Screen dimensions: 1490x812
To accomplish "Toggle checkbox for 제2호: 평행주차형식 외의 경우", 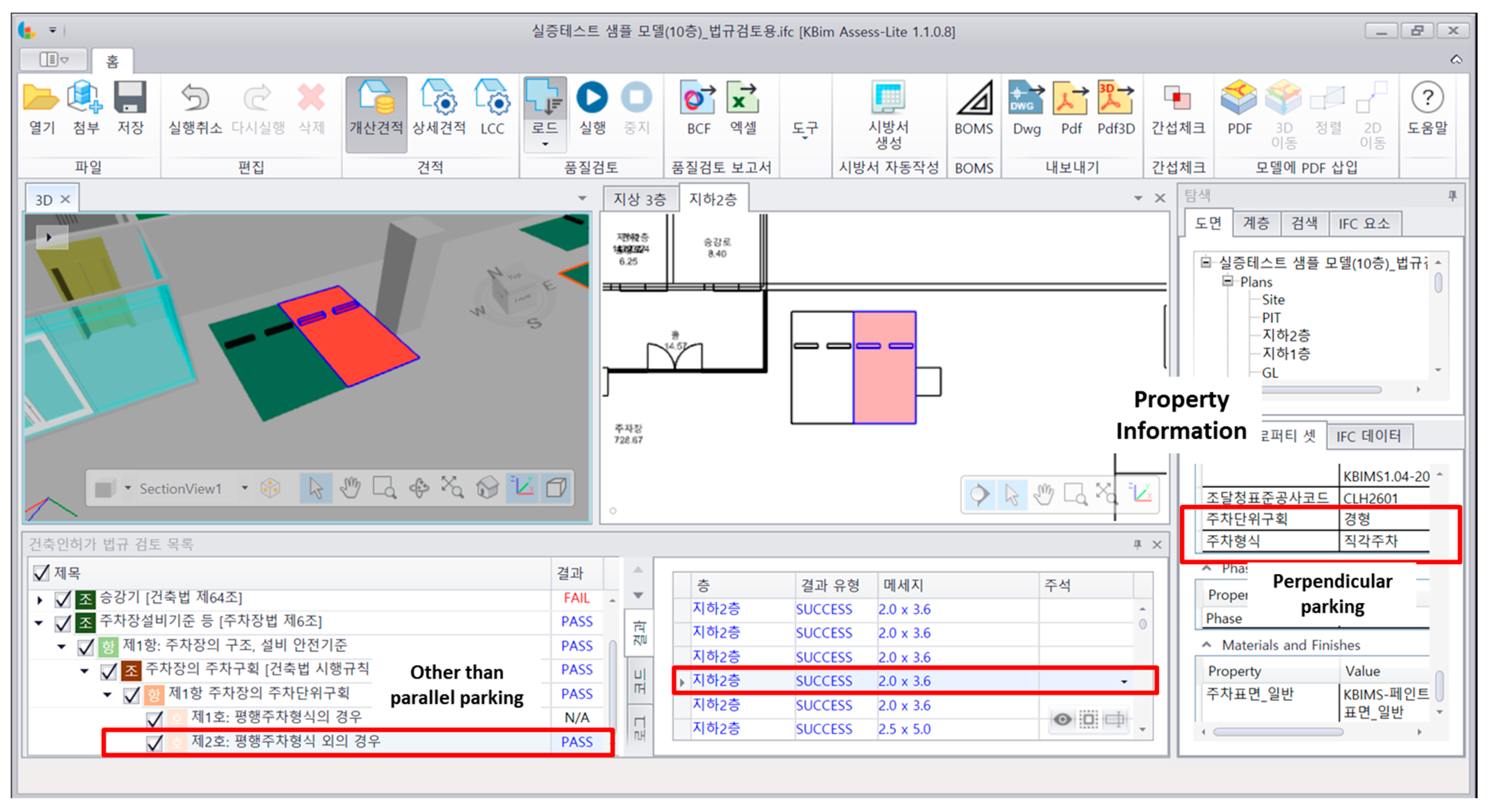I will (x=154, y=743).
